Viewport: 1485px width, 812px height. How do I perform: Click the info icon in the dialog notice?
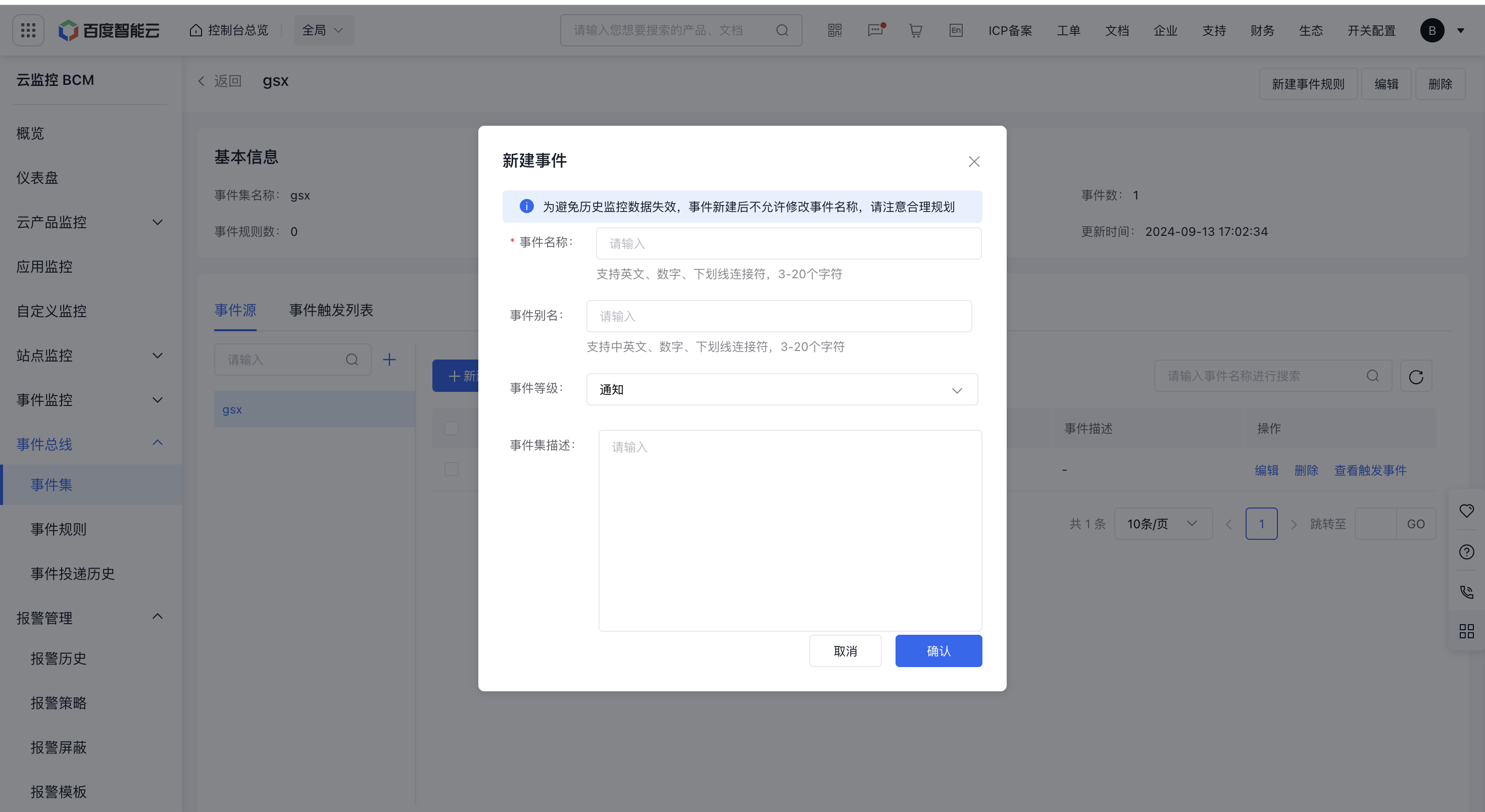[526, 207]
